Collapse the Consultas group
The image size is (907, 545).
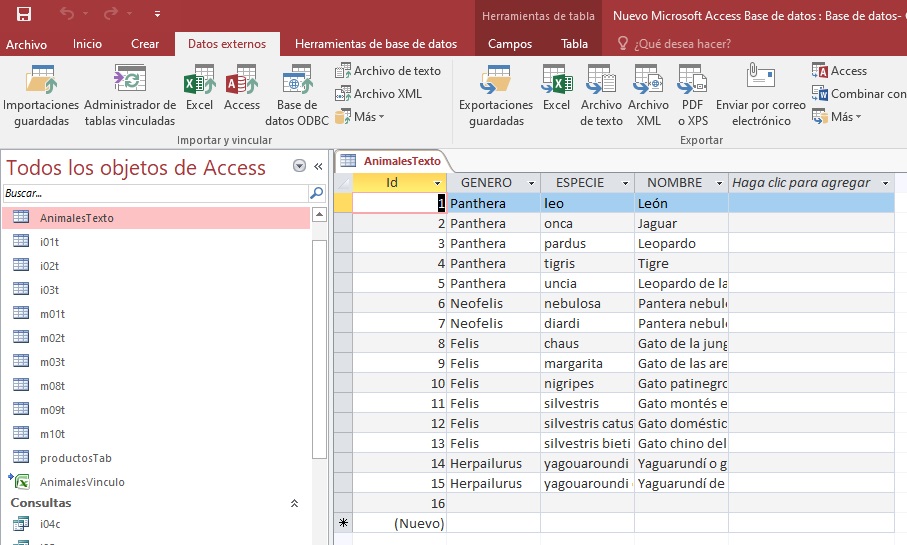pyautogui.click(x=294, y=503)
